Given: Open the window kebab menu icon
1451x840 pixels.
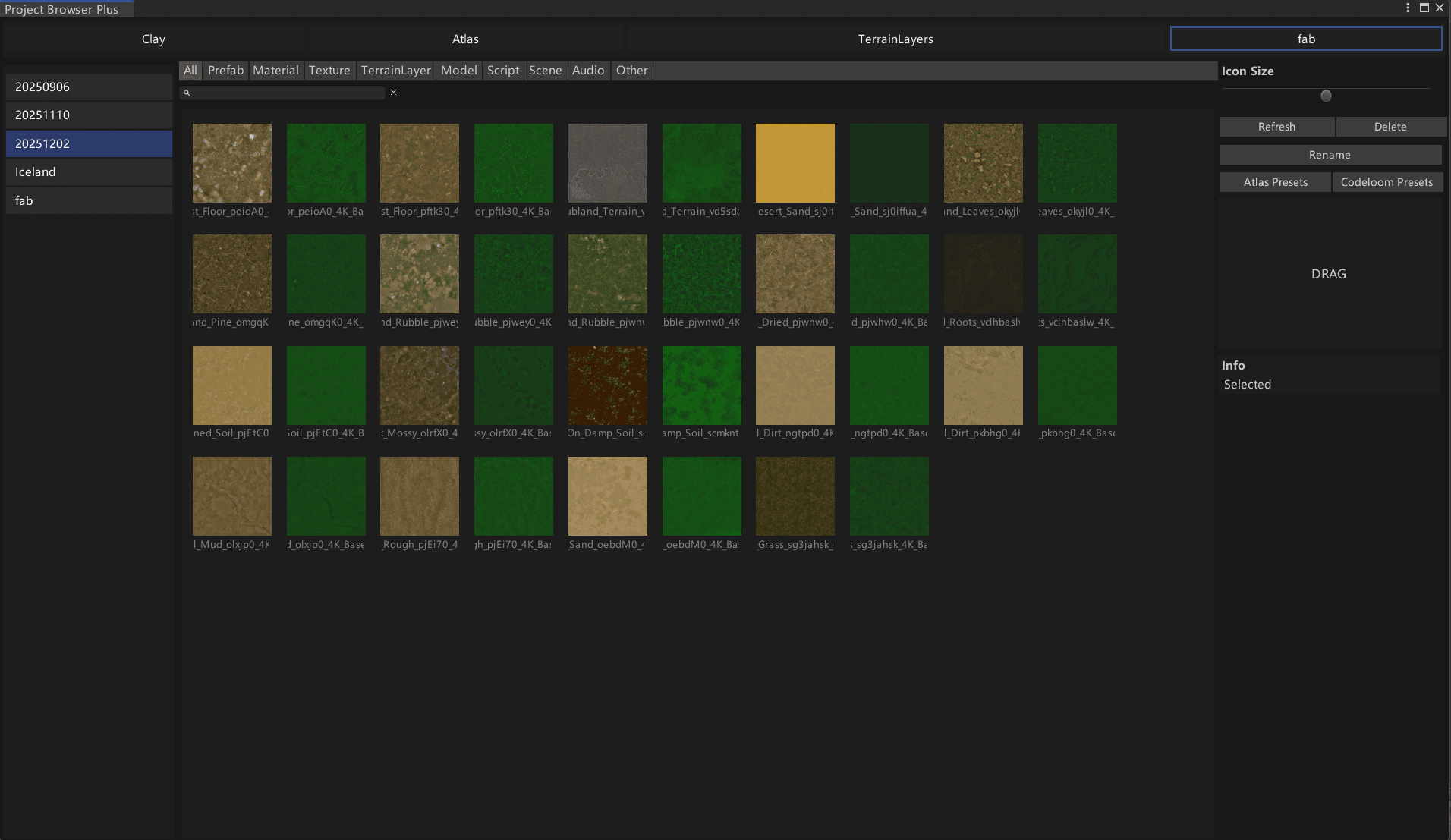Looking at the screenshot, I should (1408, 8).
